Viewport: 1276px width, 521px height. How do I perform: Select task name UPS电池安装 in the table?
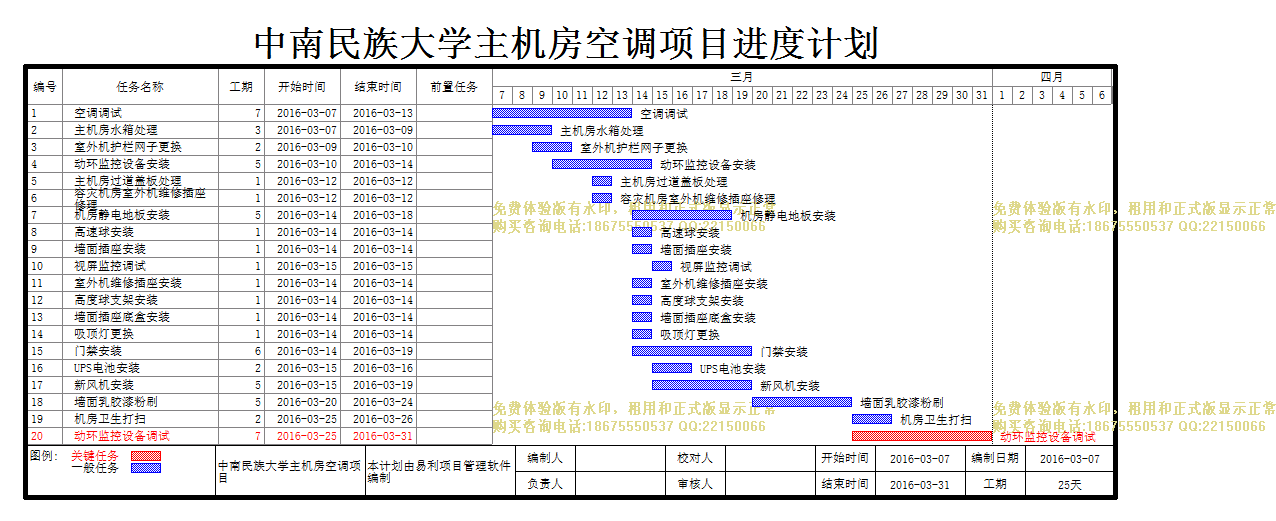(107, 368)
